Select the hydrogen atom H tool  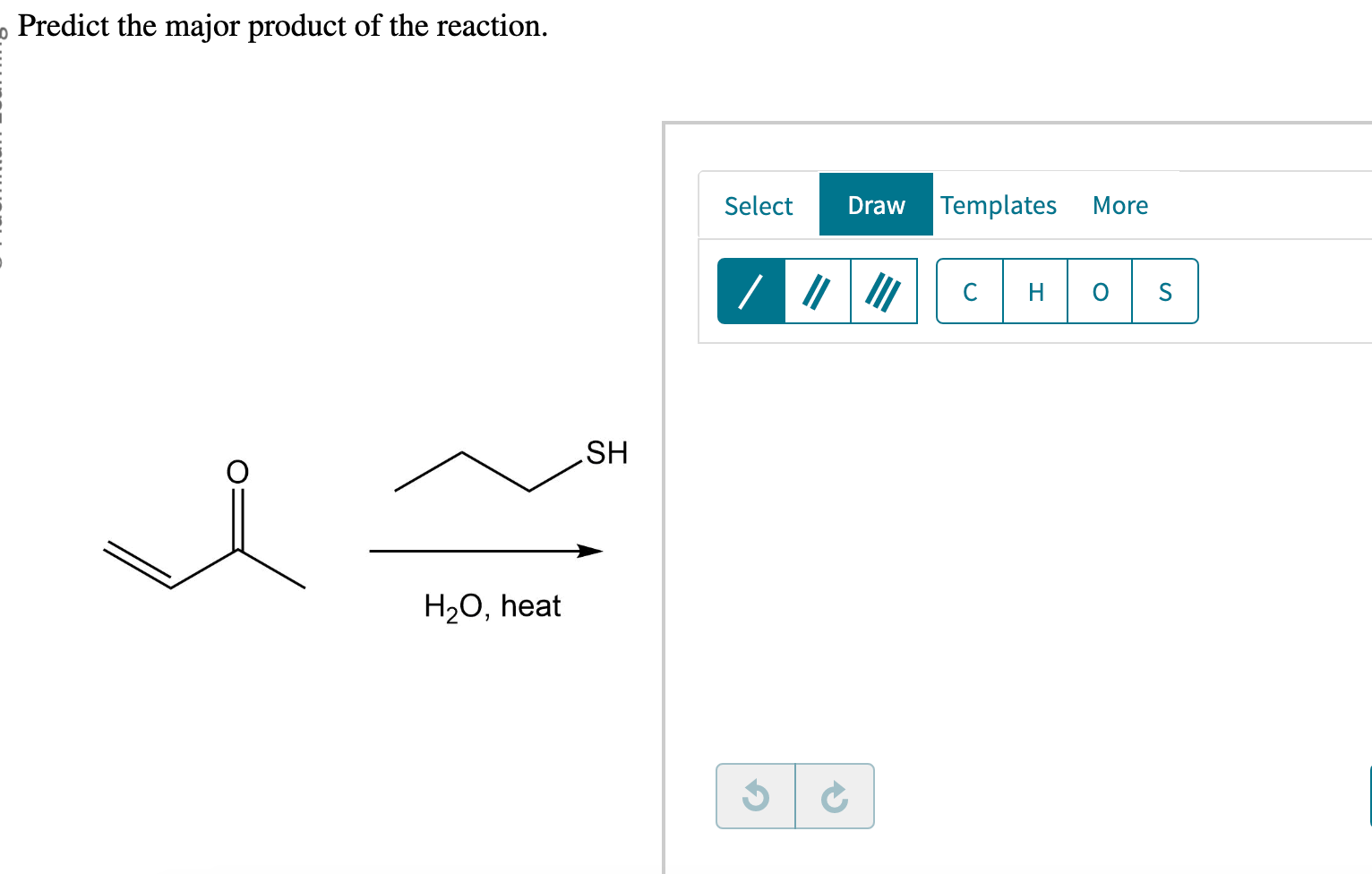pyautogui.click(x=1034, y=291)
